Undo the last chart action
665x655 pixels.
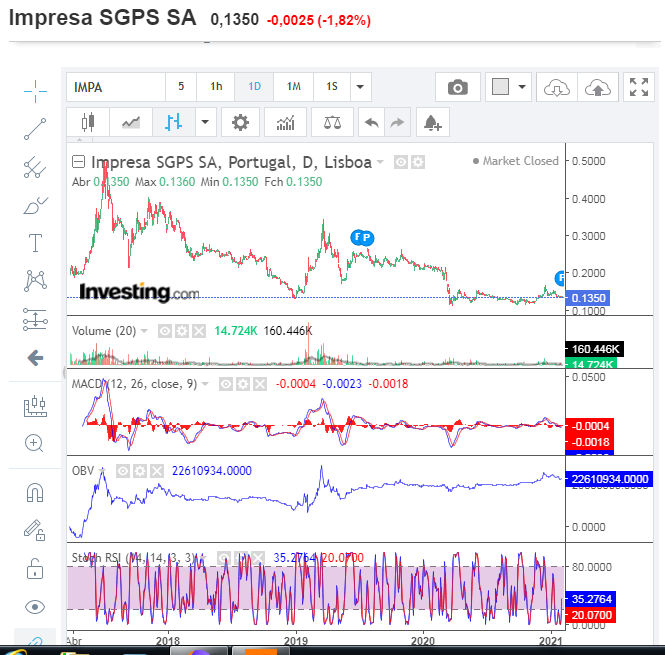tap(372, 122)
